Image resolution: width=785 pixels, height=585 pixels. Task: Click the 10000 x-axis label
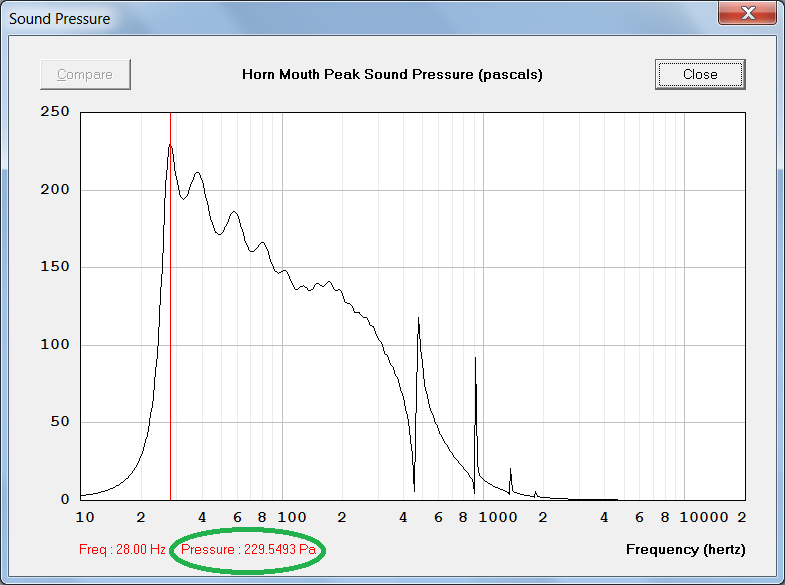[x=704, y=517]
